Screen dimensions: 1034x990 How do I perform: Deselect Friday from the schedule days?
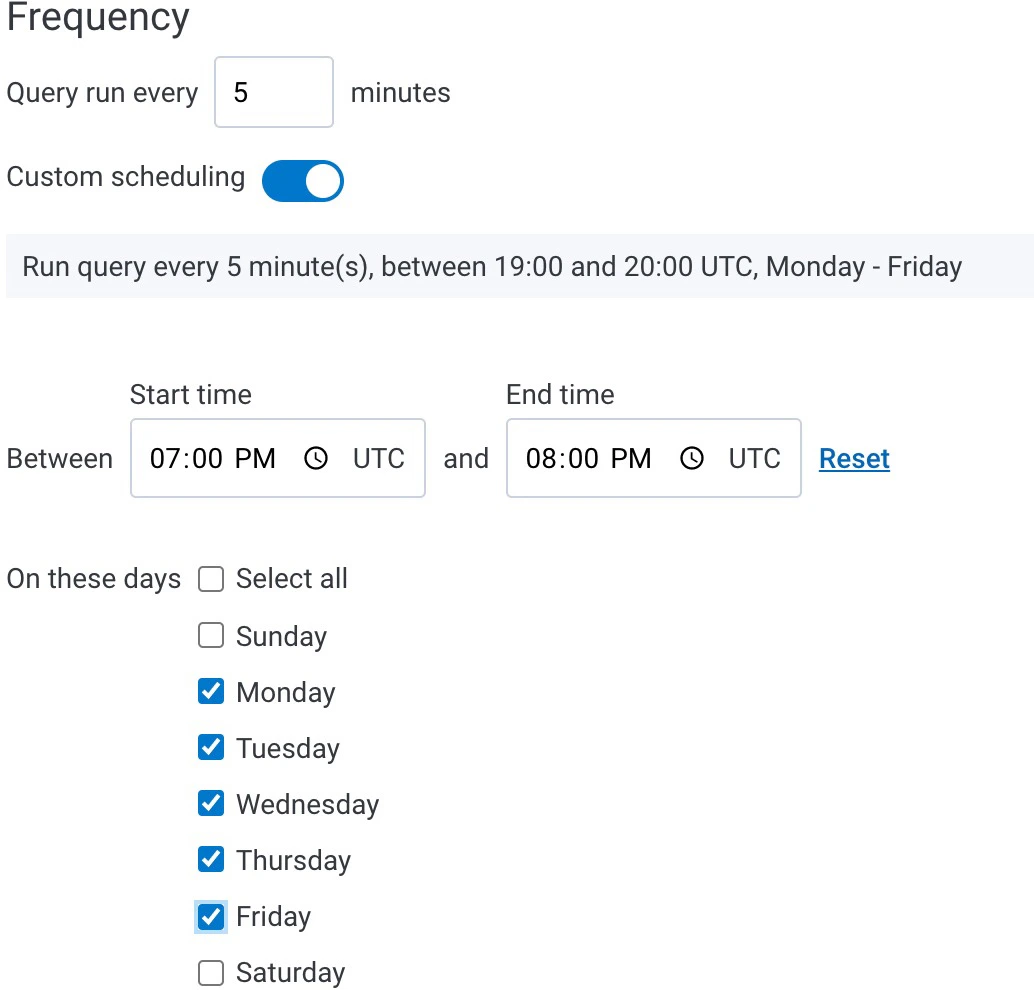pos(210,916)
